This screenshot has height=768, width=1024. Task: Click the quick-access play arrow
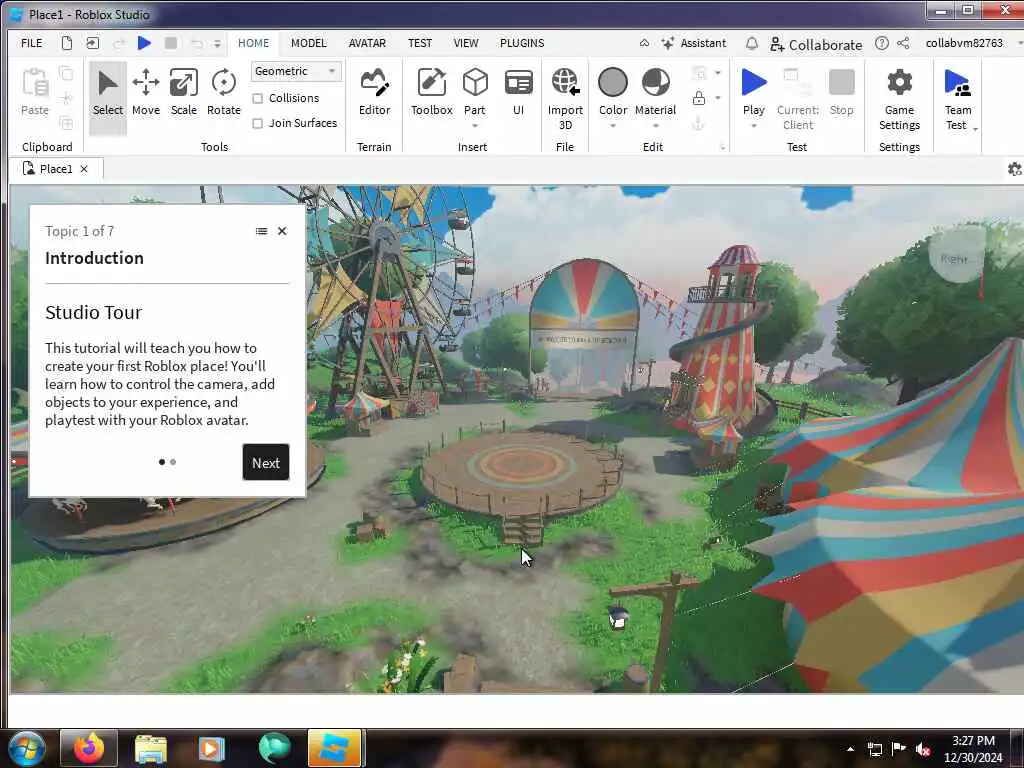pyautogui.click(x=144, y=43)
